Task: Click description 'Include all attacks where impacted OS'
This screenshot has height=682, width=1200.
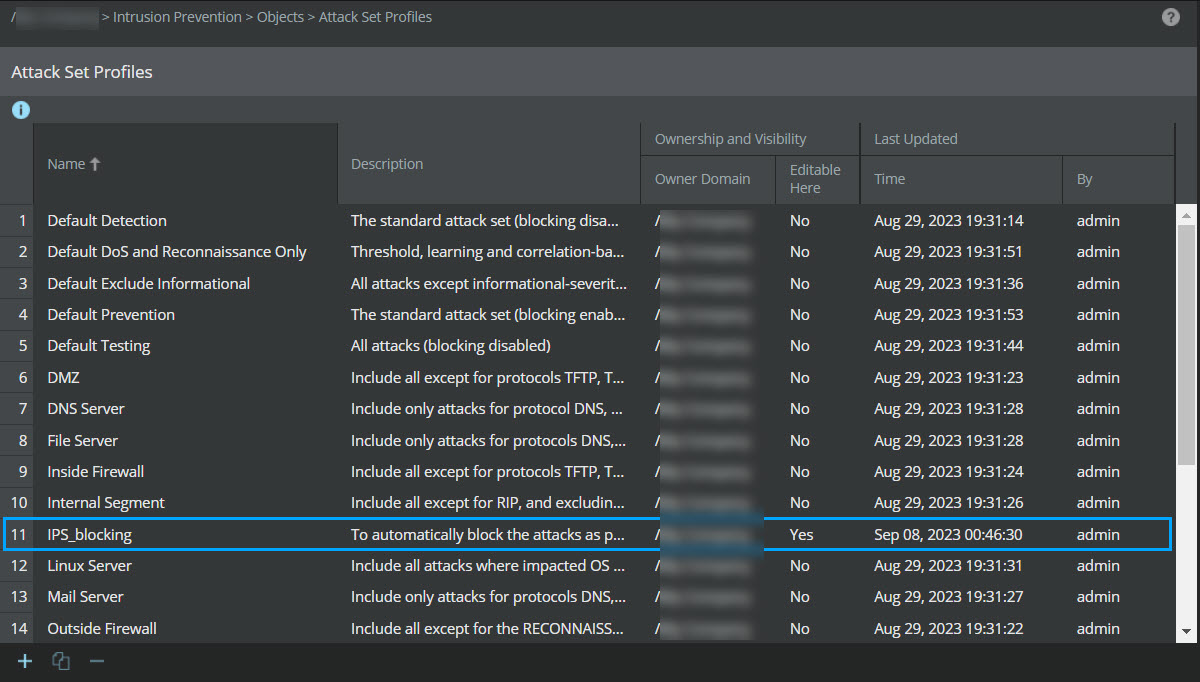Action: pos(488,566)
